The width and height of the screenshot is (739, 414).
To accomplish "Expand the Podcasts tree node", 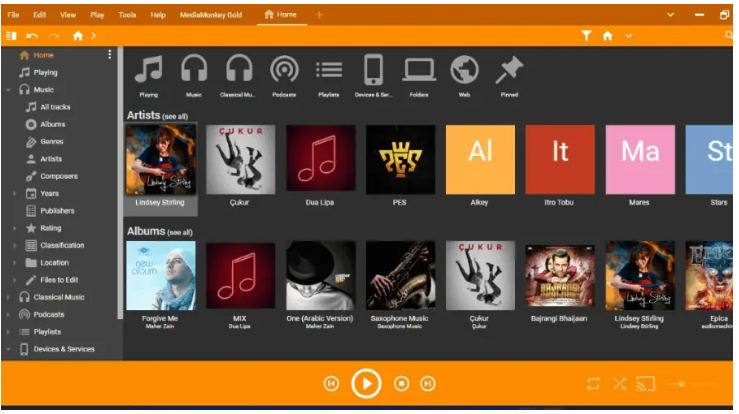I will tap(8, 315).
